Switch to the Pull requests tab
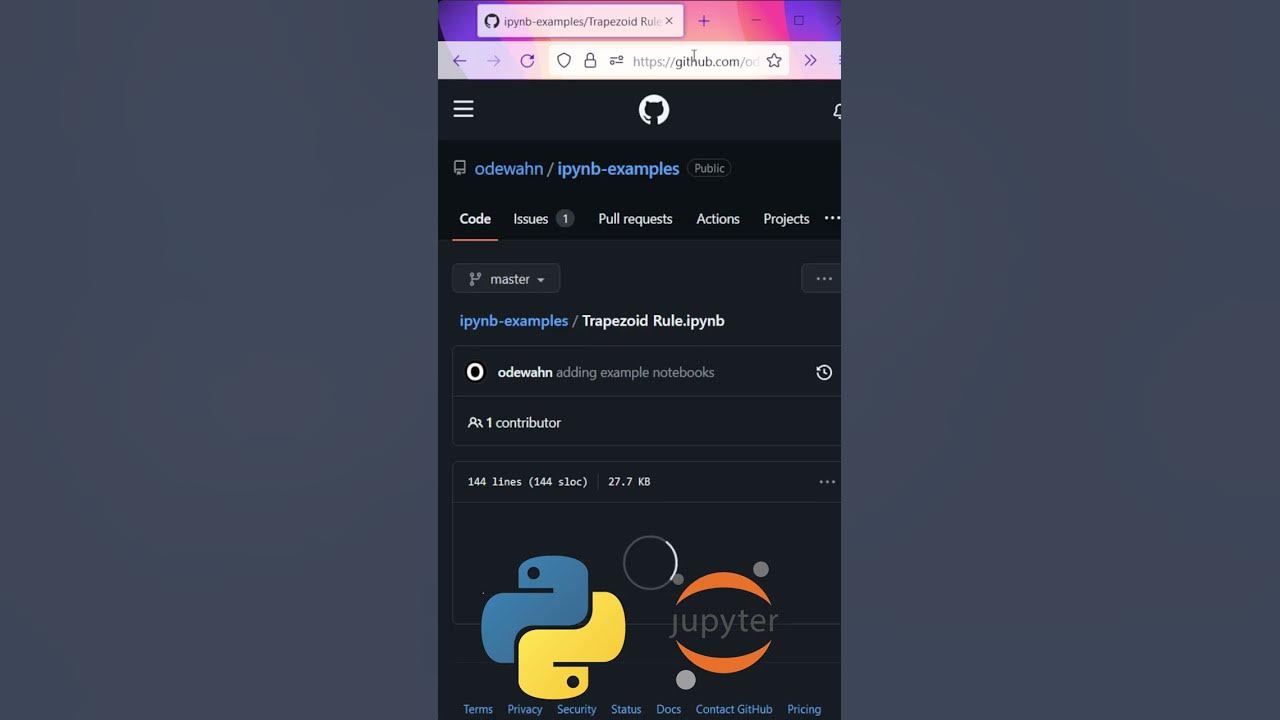The image size is (1280, 720). (x=635, y=219)
